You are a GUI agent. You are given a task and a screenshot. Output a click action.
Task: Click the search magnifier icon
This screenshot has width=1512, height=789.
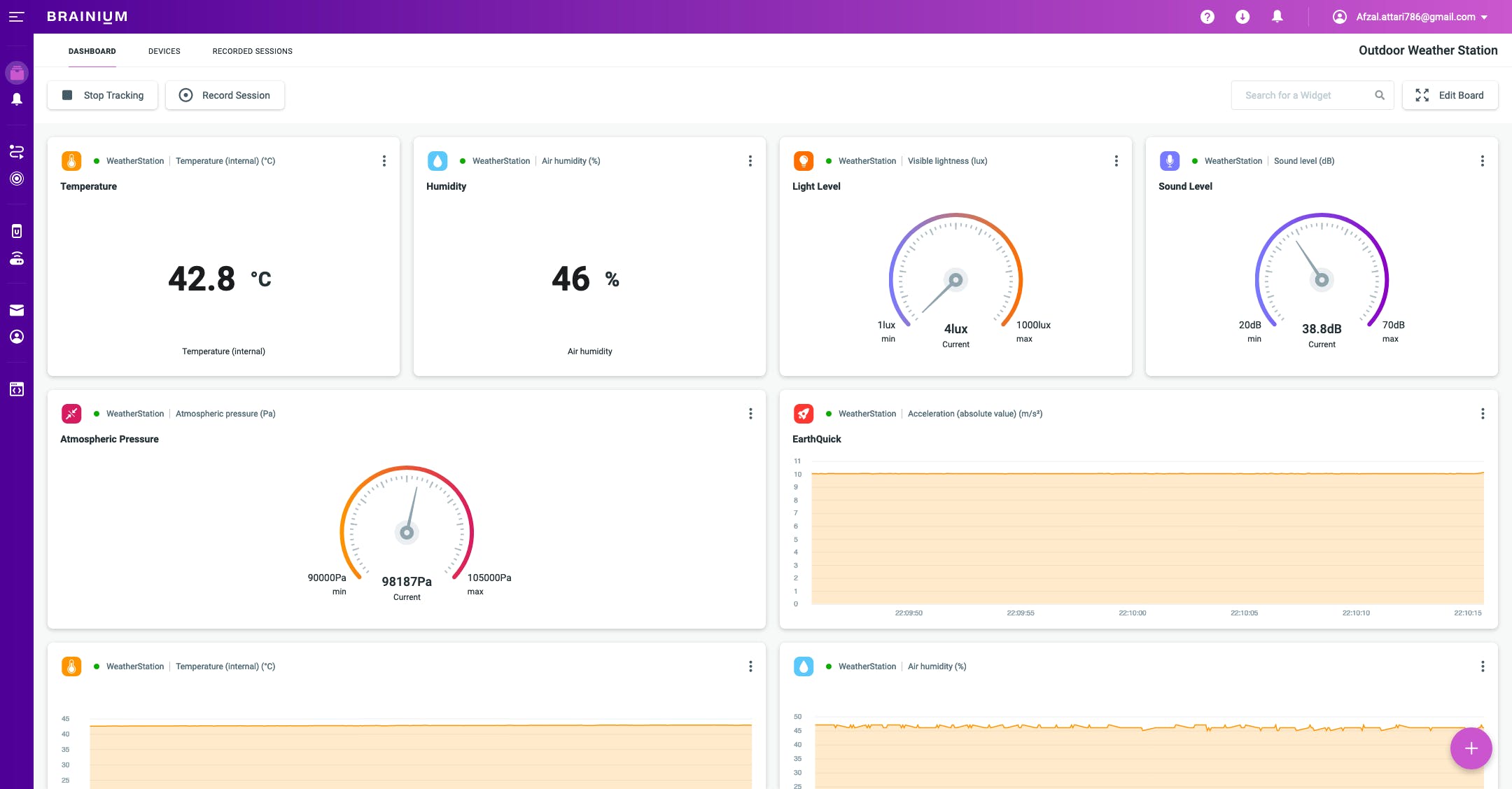1380,95
